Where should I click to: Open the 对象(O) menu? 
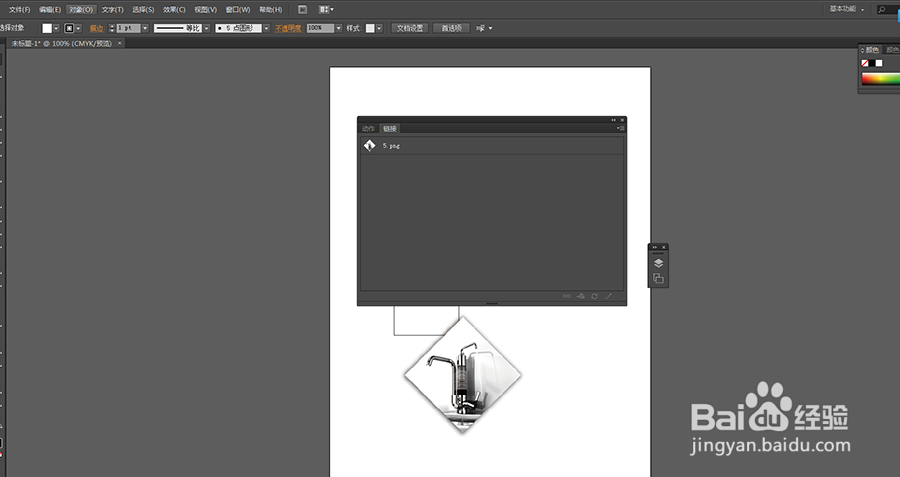click(81, 9)
